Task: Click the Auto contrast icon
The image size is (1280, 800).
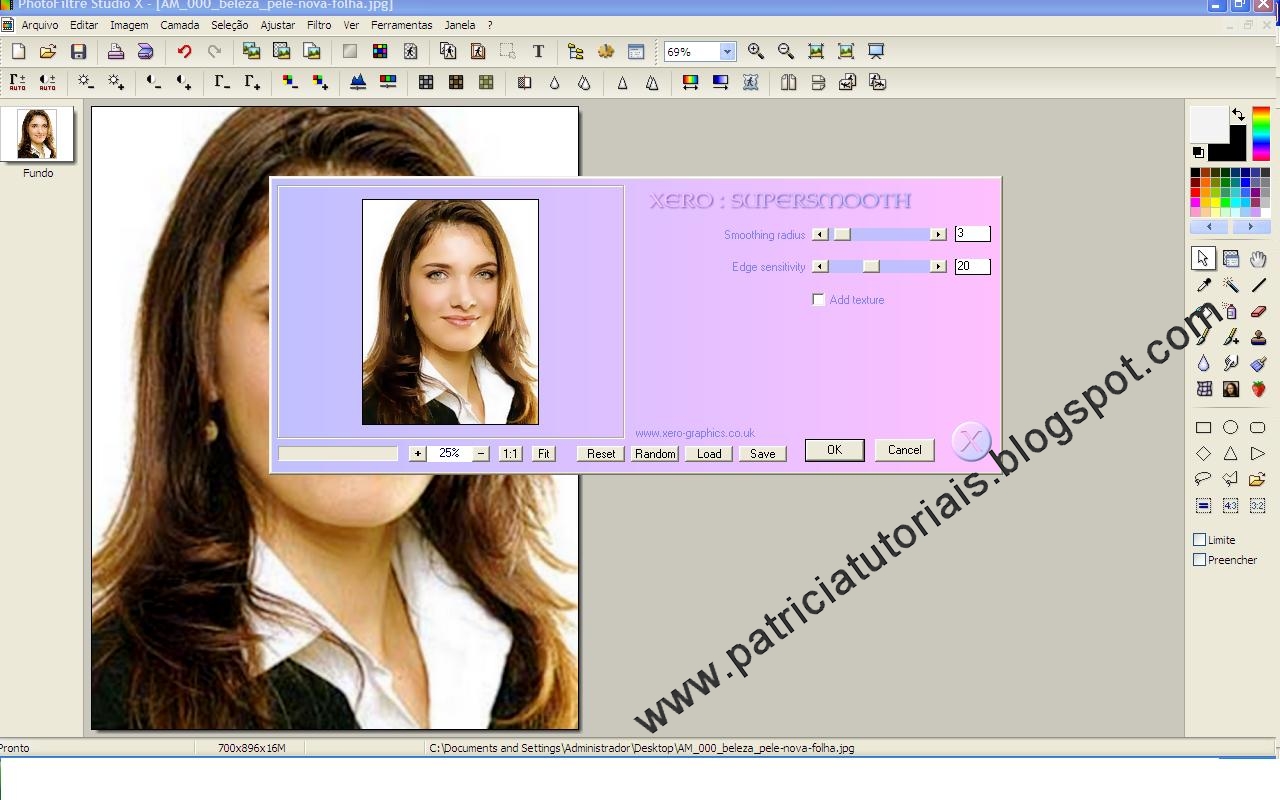Action: pos(48,82)
